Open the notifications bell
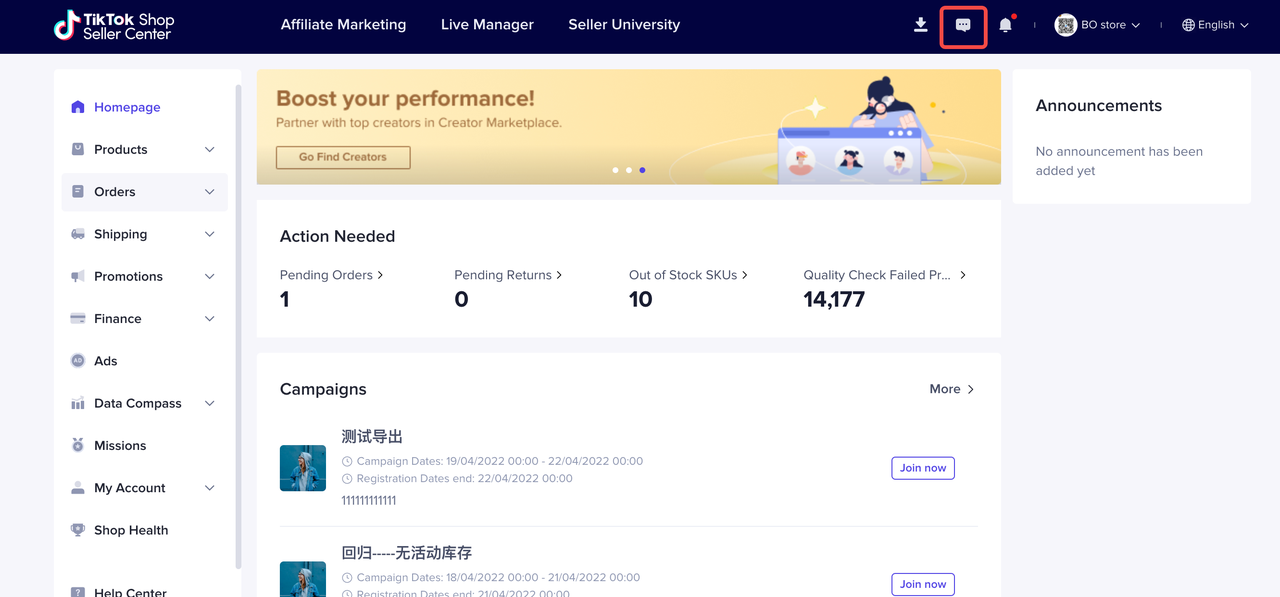 (1005, 25)
